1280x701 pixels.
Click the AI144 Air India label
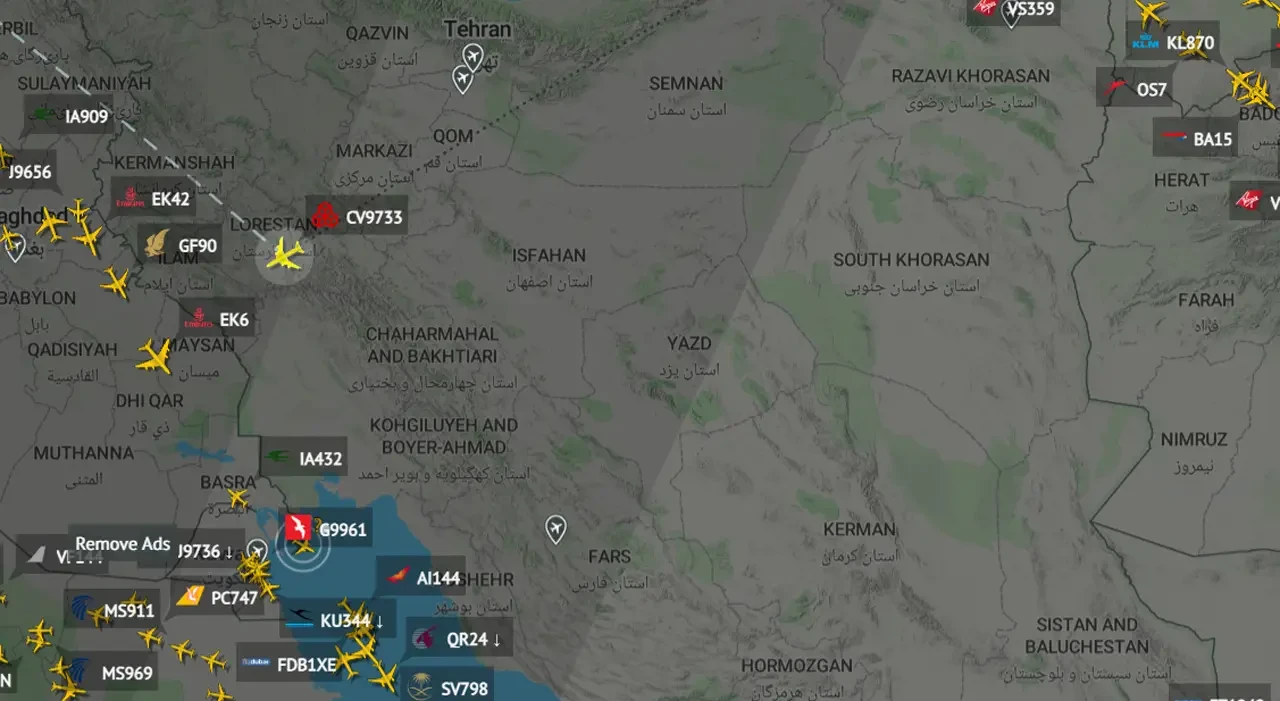pyautogui.click(x=421, y=577)
